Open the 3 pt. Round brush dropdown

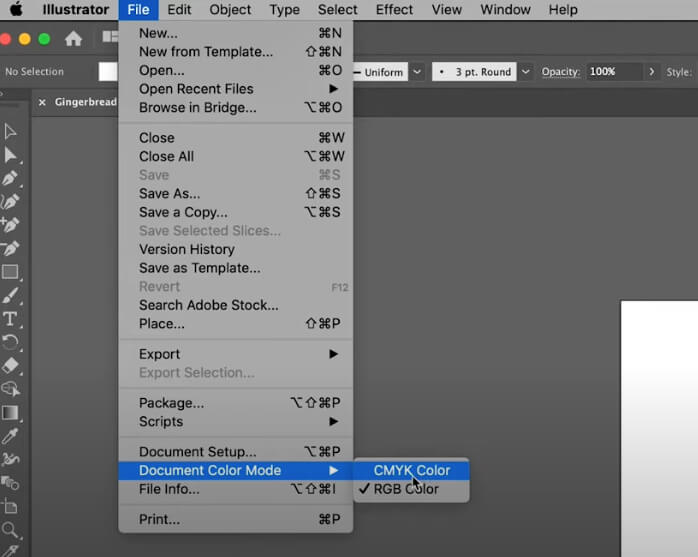tap(523, 72)
